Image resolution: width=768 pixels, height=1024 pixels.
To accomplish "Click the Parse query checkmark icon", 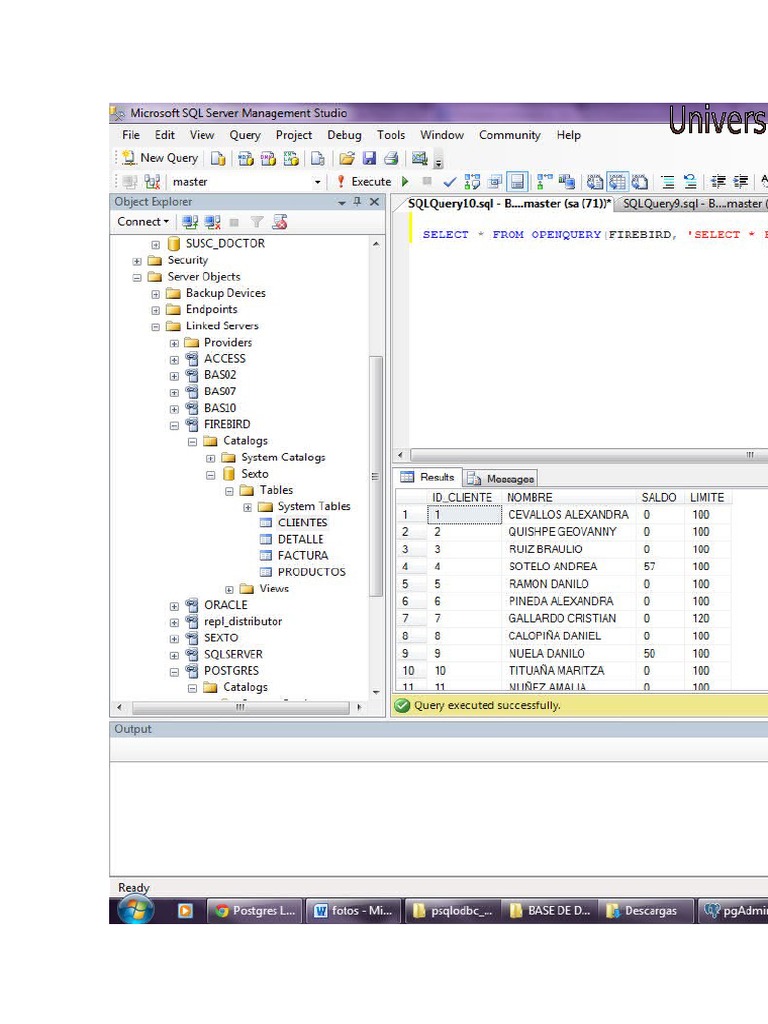I will pos(450,182).
